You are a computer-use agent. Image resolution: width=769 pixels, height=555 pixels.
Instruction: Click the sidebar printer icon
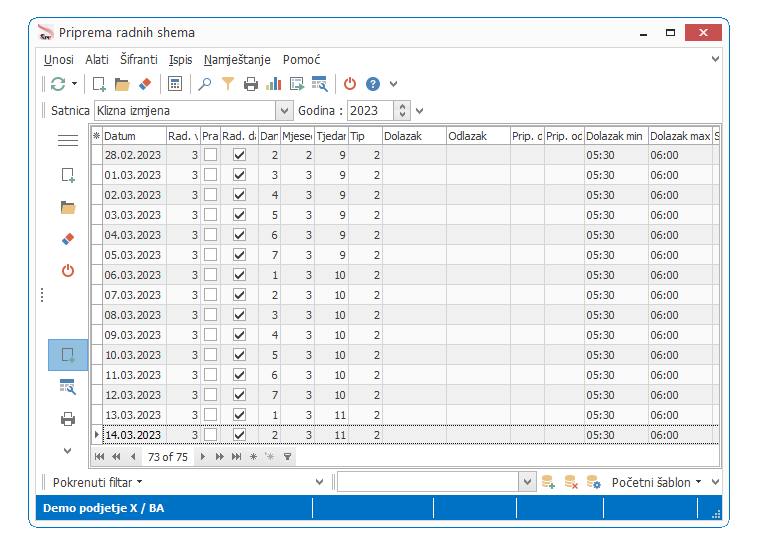pos(68,419)
